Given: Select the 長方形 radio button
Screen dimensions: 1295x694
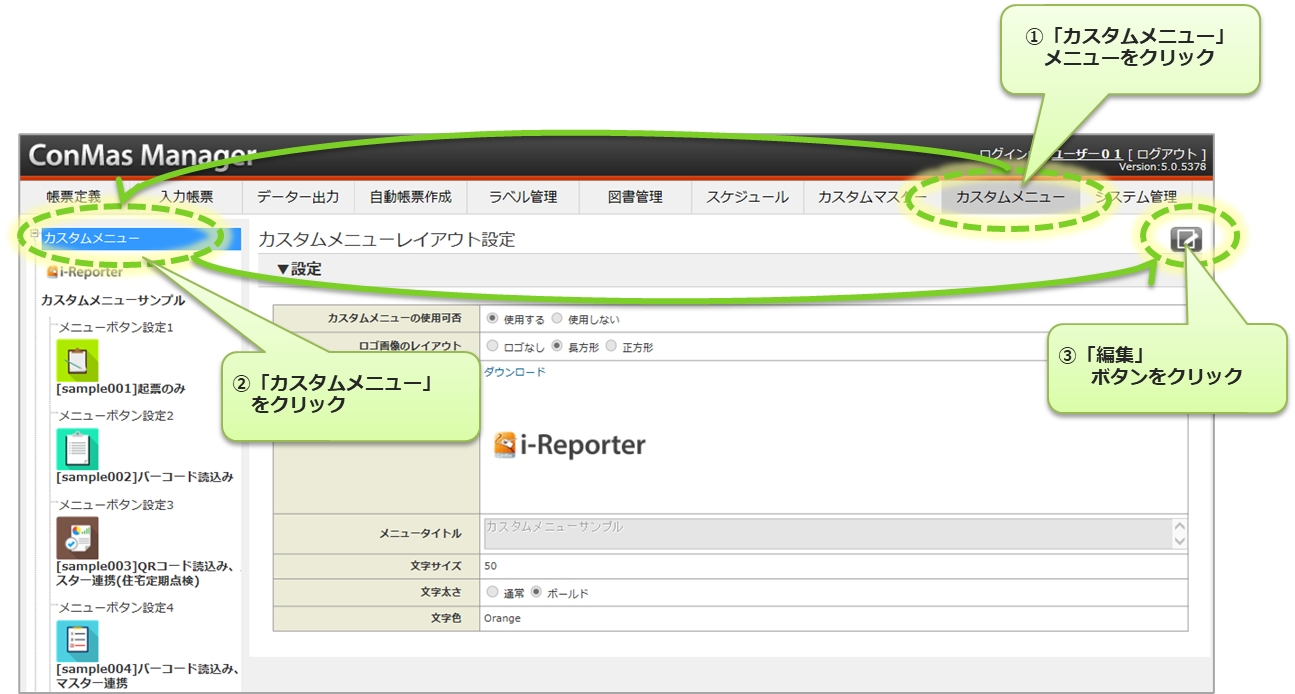Looking at the screenshot, I should 557,346.
